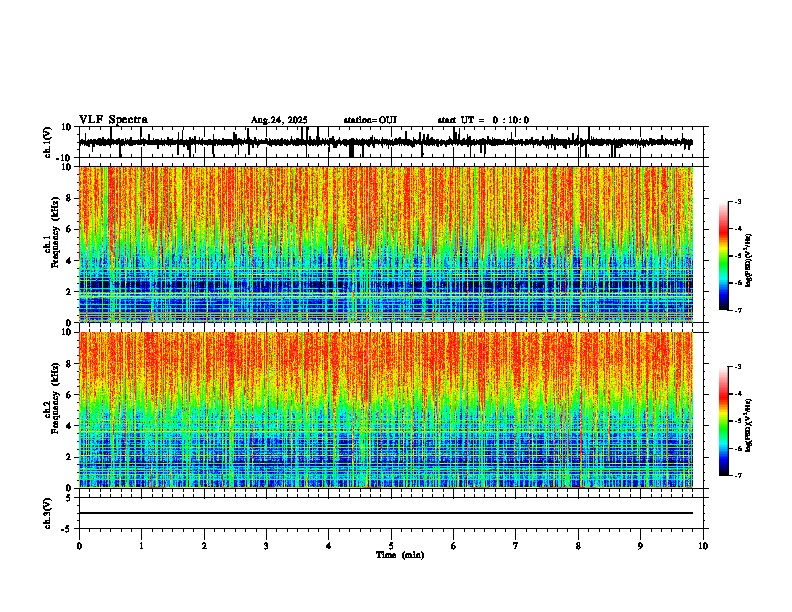Click the time axis tick label "2"
The height and width of the screenshot is (612, 792).
204,546
